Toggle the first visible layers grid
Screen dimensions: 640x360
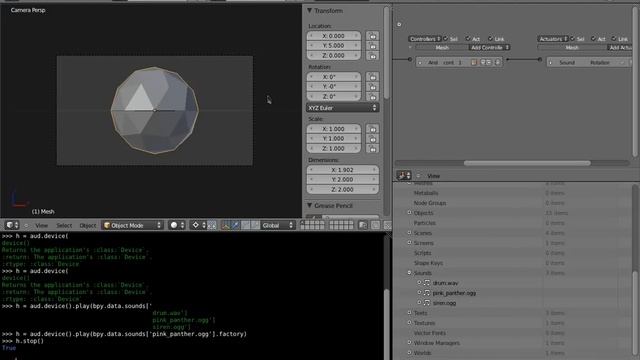(x=313, y=225)
